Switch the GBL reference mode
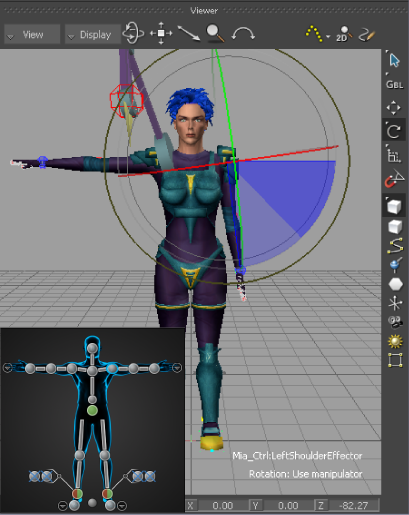 (394, 84)
